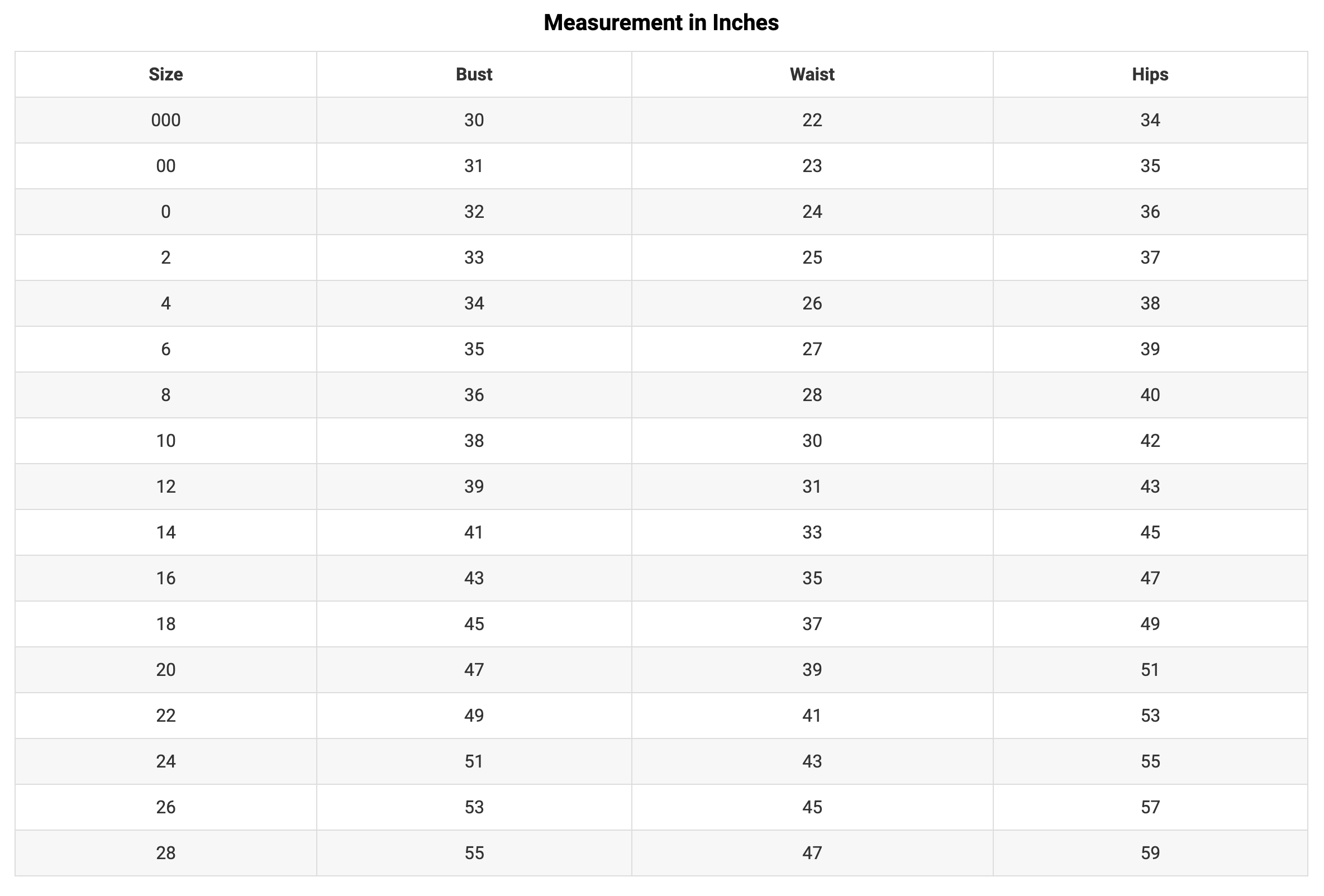Select the hips value 57 for size 26

pos(1150,807)
